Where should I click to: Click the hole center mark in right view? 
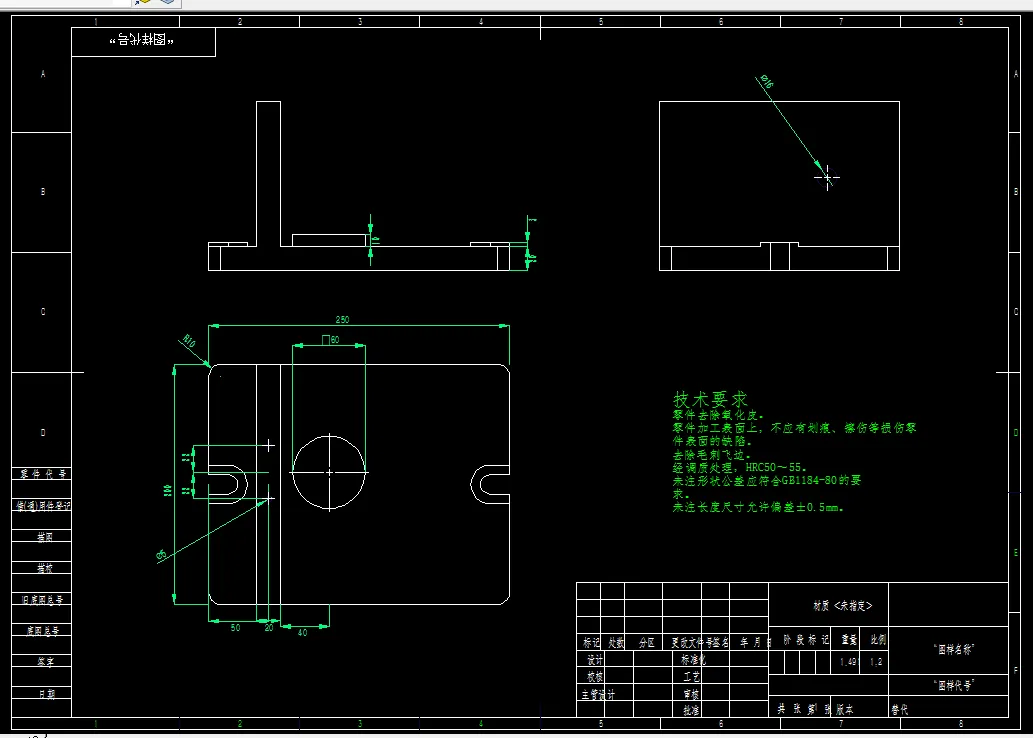pyautogui.click(x=827, y=178)
